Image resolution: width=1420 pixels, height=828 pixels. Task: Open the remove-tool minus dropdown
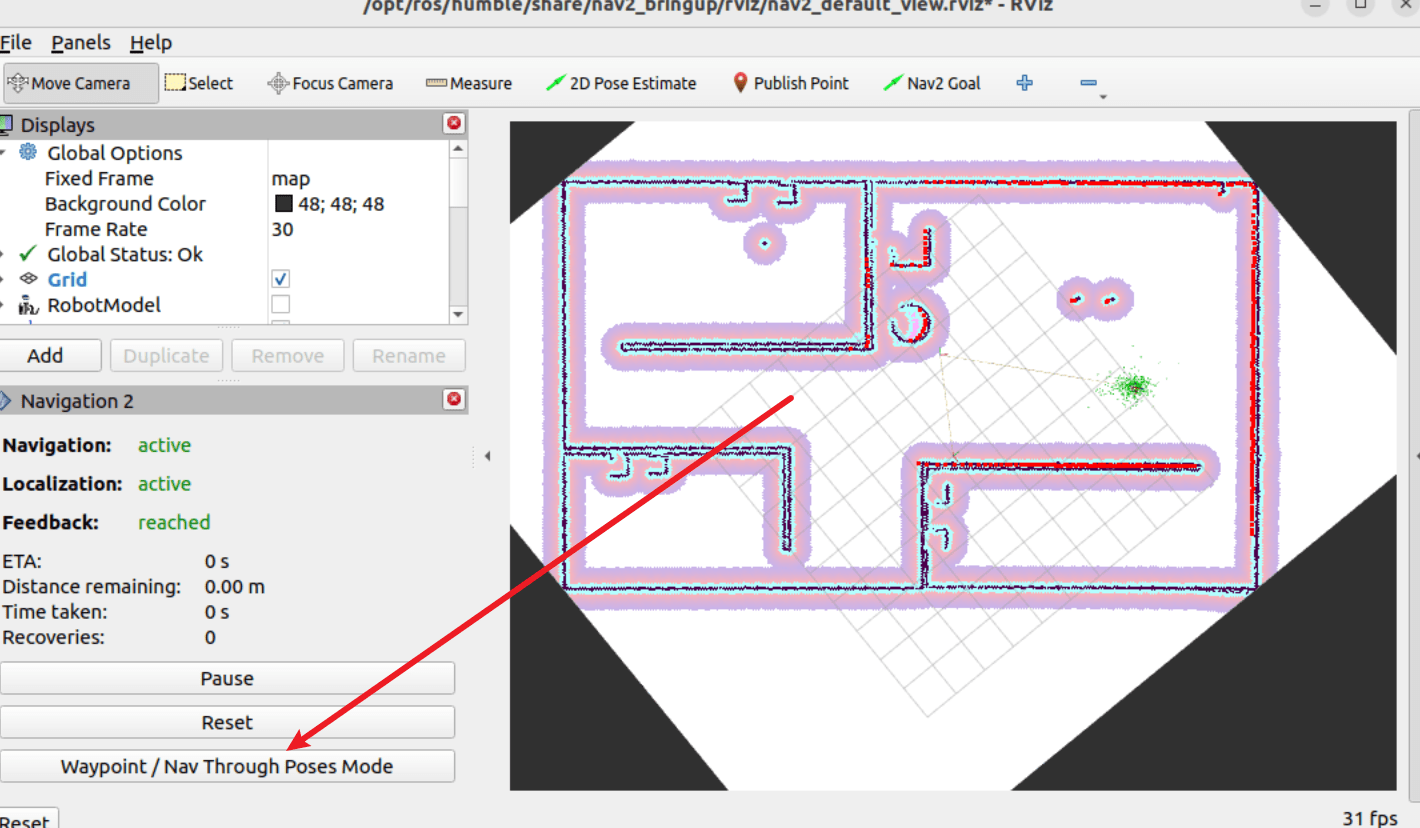[1092, 85]
